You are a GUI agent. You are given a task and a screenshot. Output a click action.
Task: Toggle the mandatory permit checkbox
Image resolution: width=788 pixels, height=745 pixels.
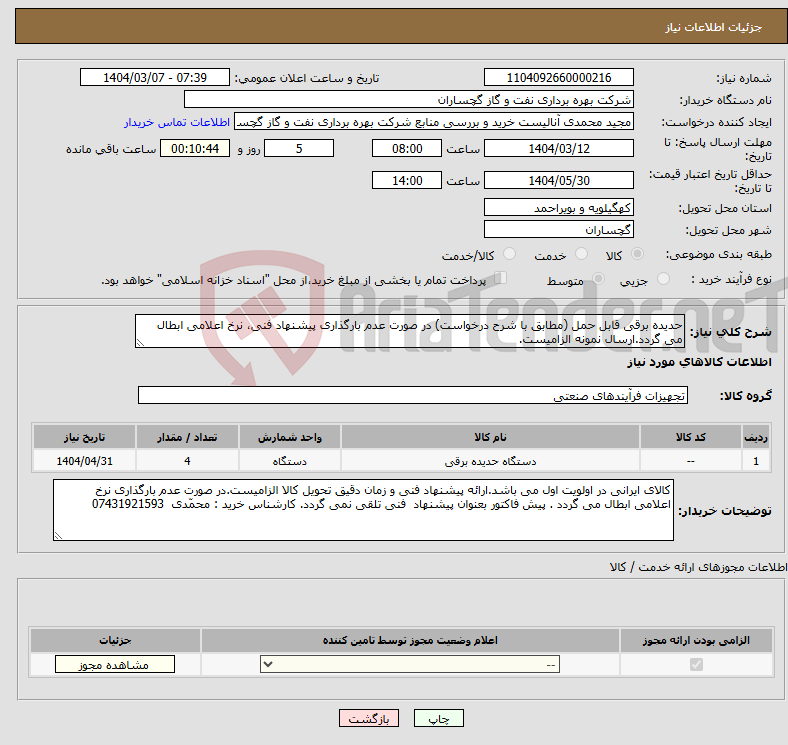coord(696,665)
